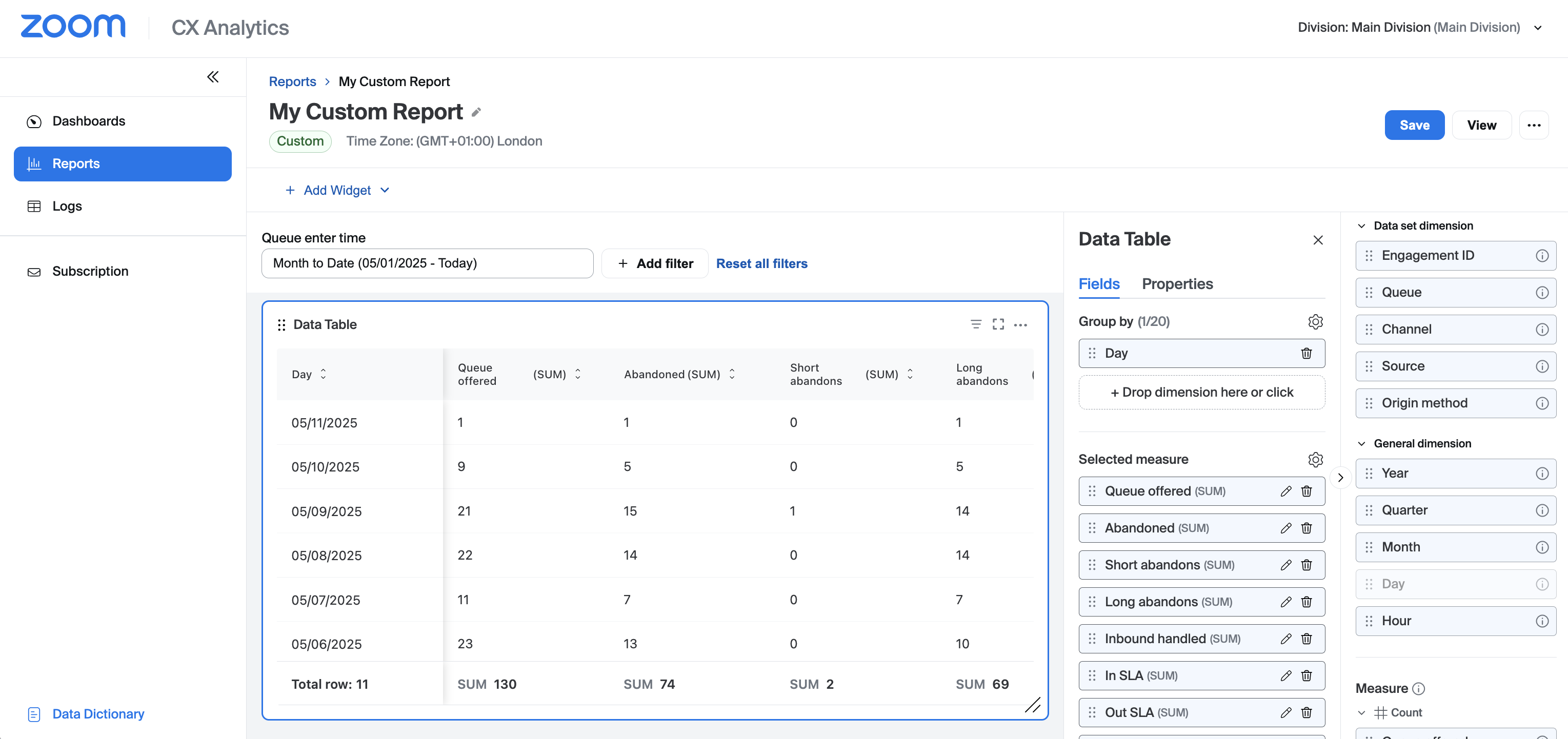
Task: Collapse the left sidebar with double chevron
Action: coord(212,77)
